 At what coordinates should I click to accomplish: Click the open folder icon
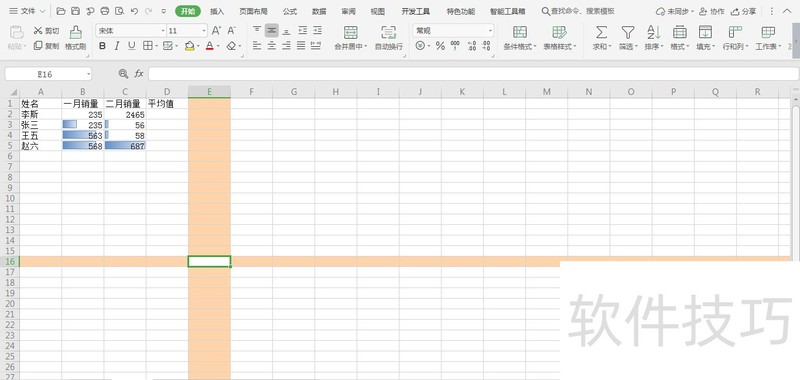coord(61,11)
